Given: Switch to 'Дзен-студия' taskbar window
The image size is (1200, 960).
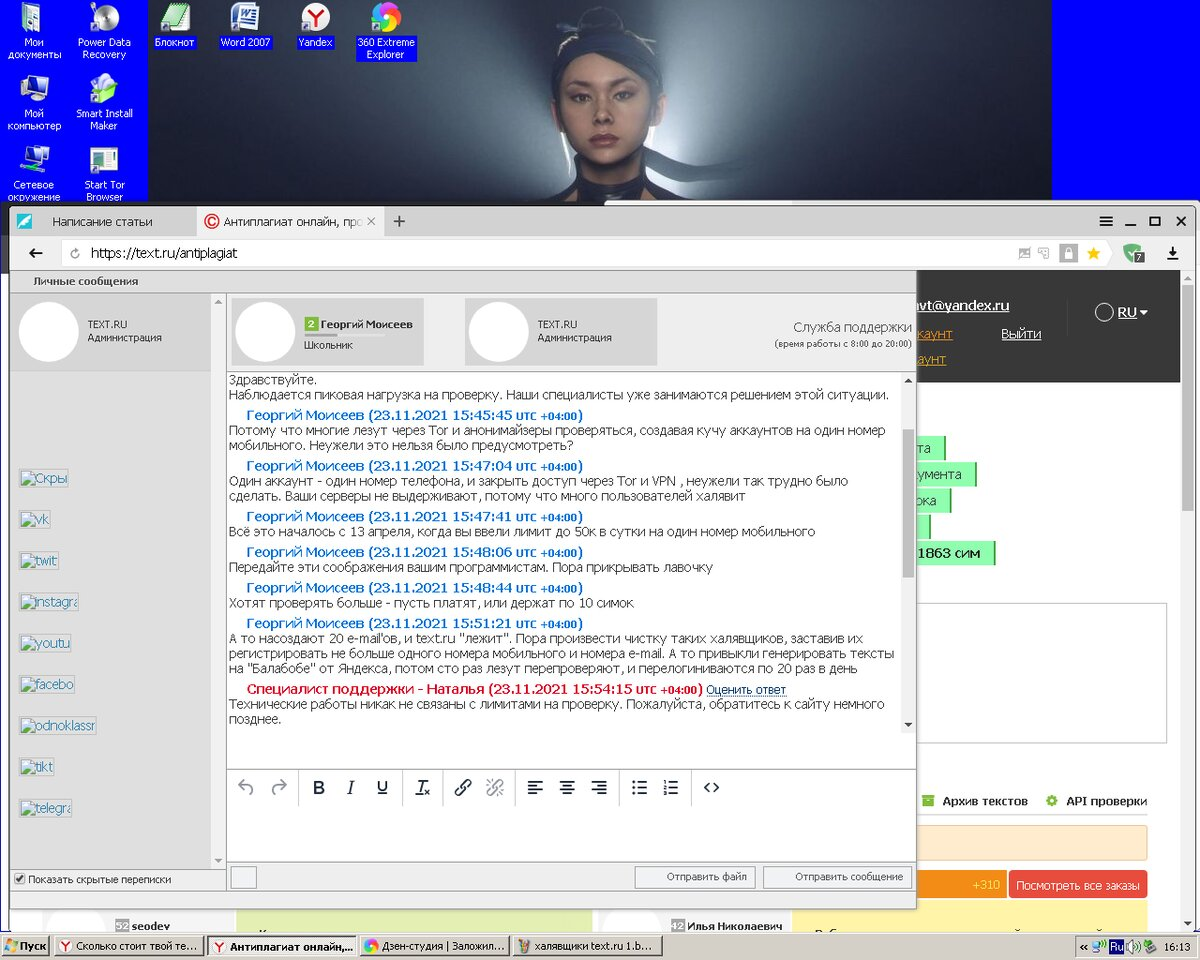Looking at the screenshot, I should [434, 946].
